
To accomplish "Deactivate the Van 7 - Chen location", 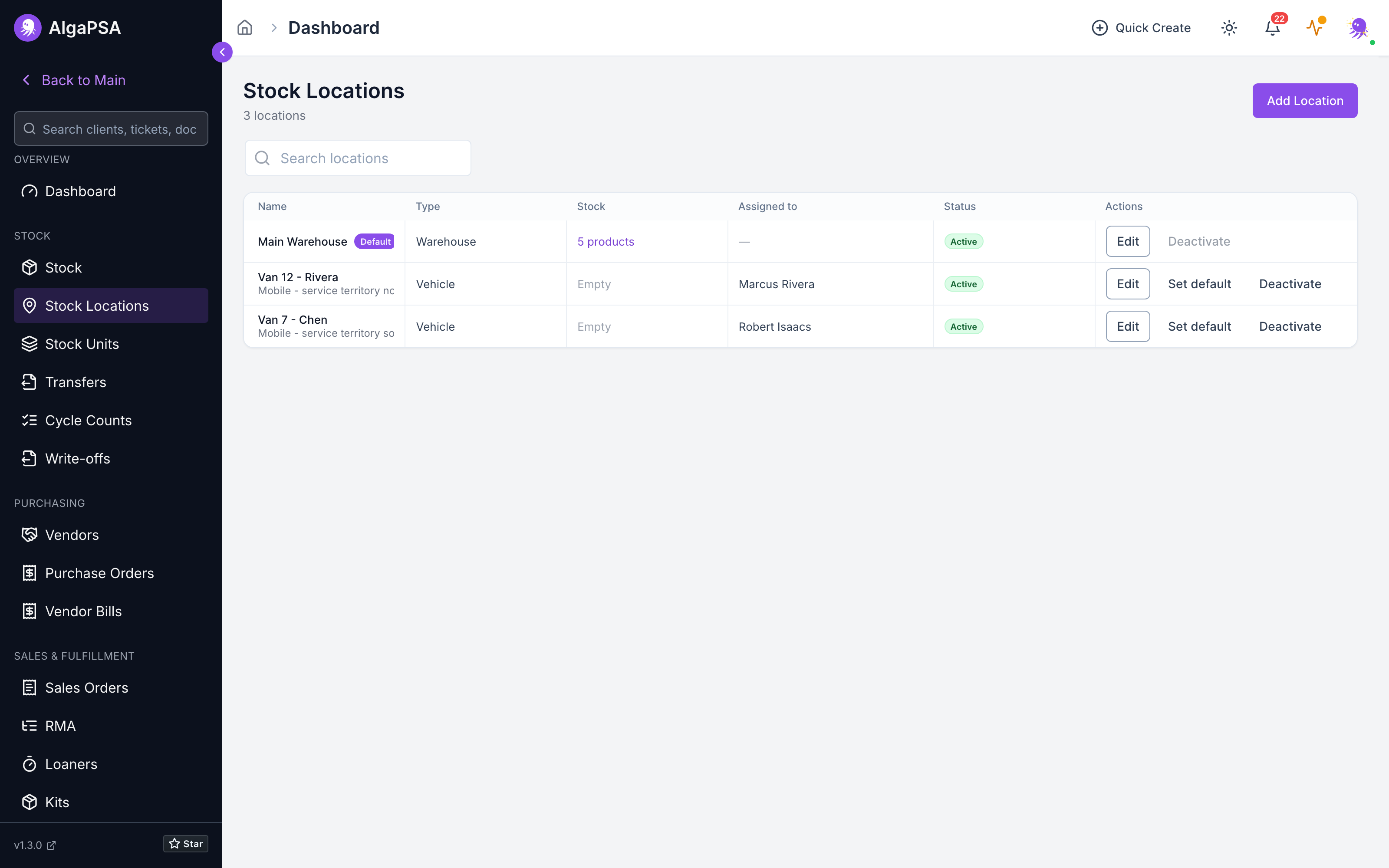I will point(1290,327).
